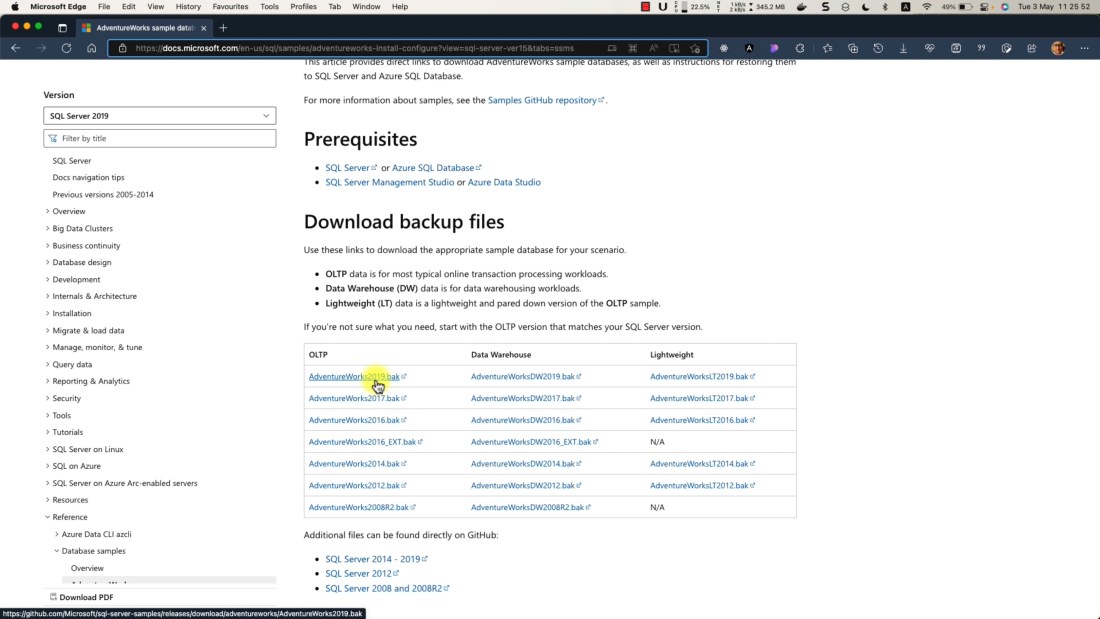
Task: Open the Azure Data Studio link
Action: tap(504, 182)
